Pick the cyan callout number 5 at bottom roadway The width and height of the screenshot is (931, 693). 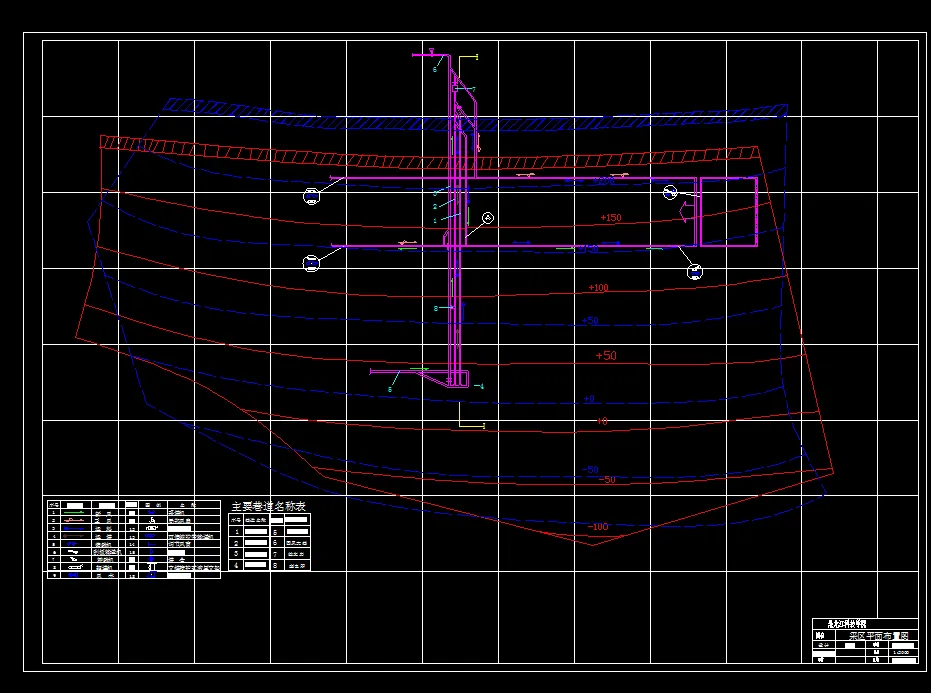click(390, 390)
